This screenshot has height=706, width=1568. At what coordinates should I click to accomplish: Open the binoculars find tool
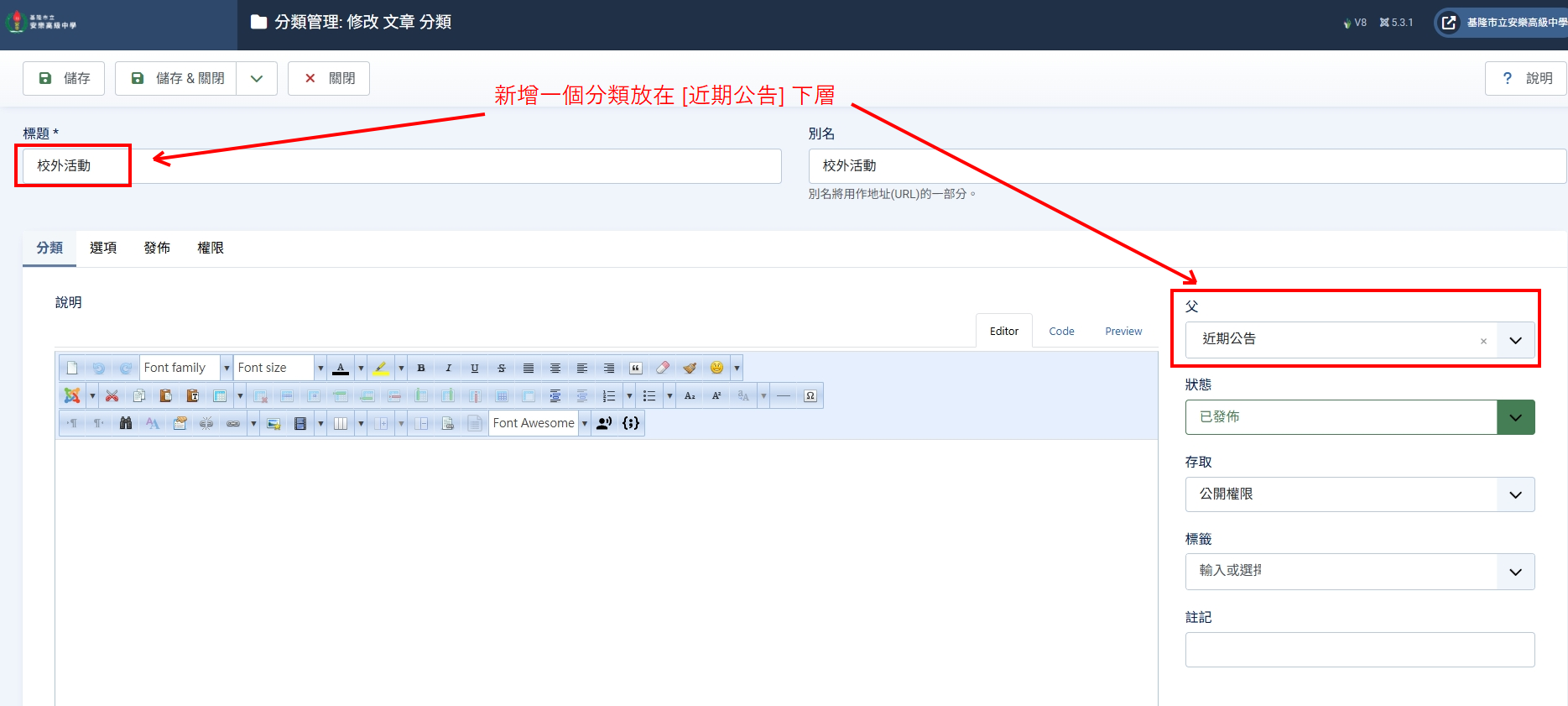click(126, 423)
